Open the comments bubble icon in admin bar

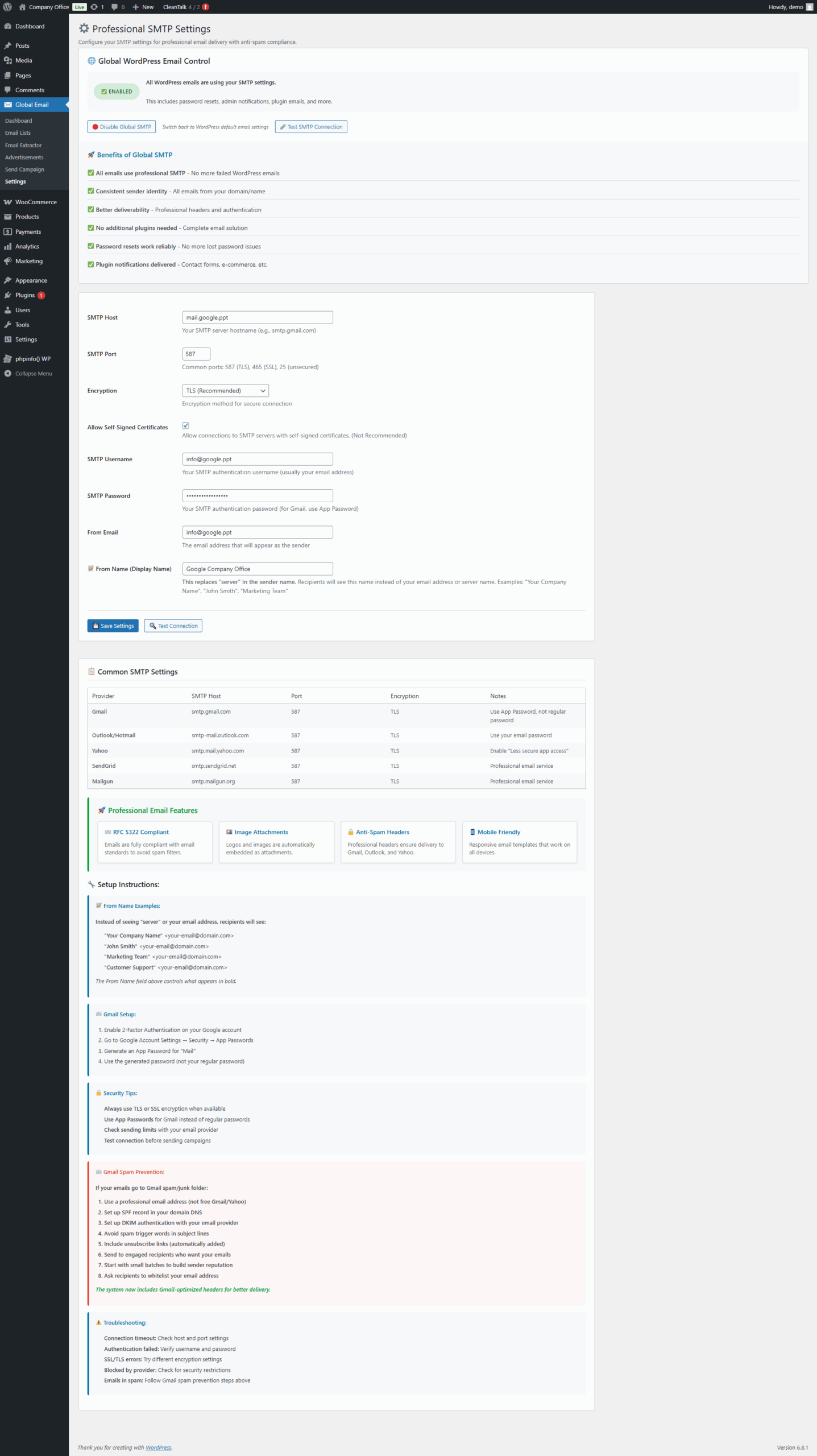[x=115, y=7]
